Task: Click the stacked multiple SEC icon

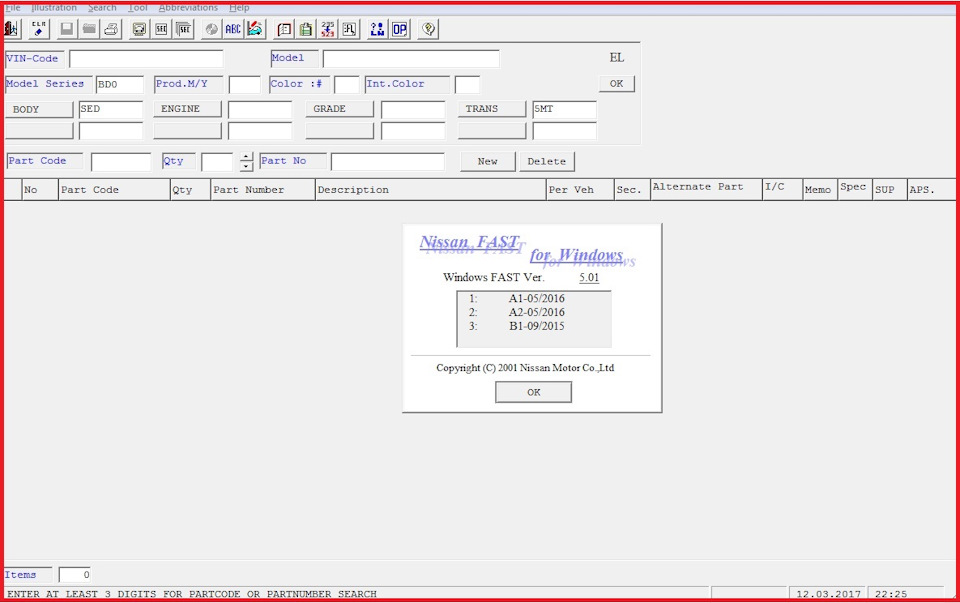Action: coord(184,29)
